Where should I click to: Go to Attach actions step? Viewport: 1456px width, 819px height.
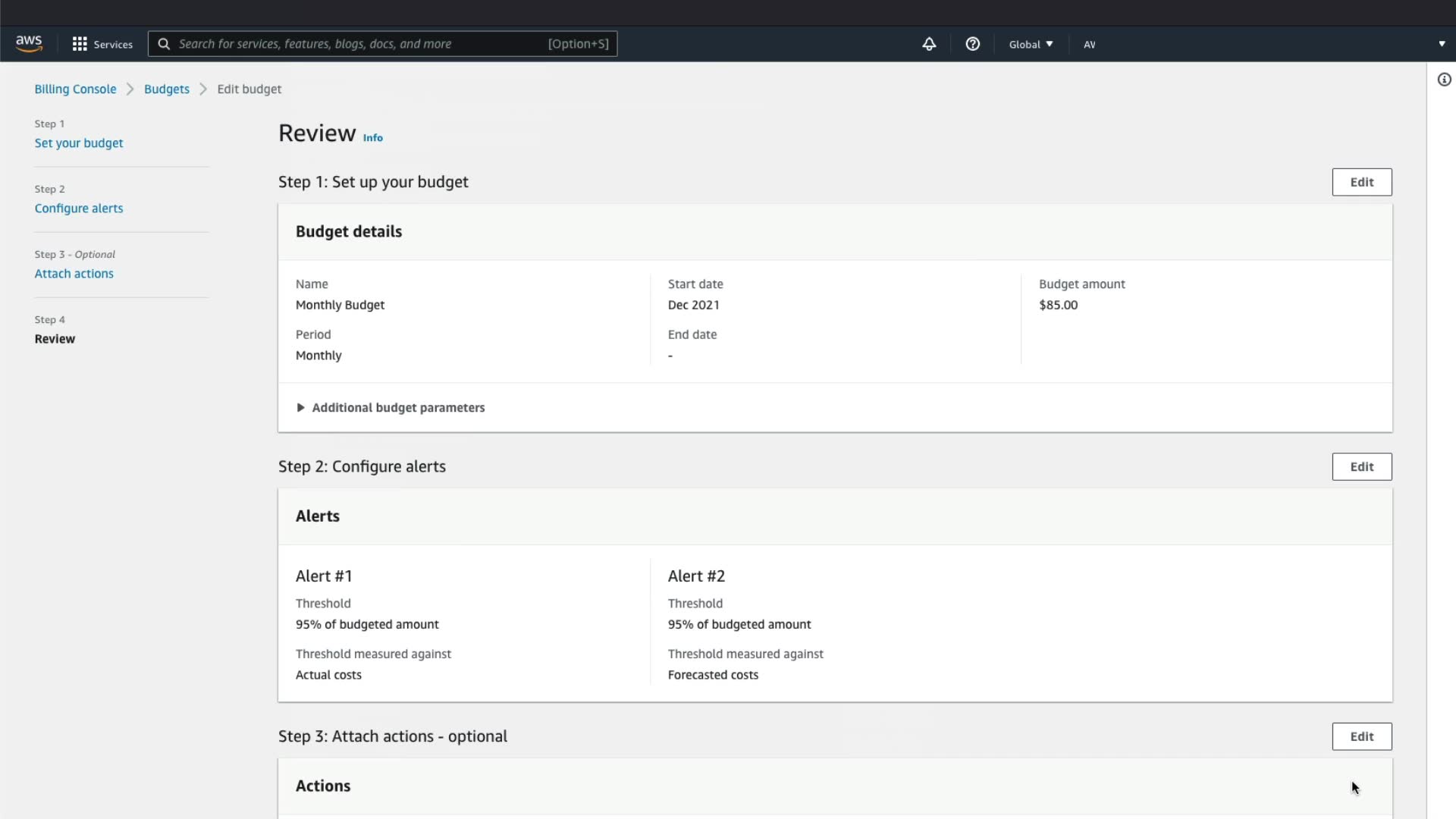click(x=74, y=274)
